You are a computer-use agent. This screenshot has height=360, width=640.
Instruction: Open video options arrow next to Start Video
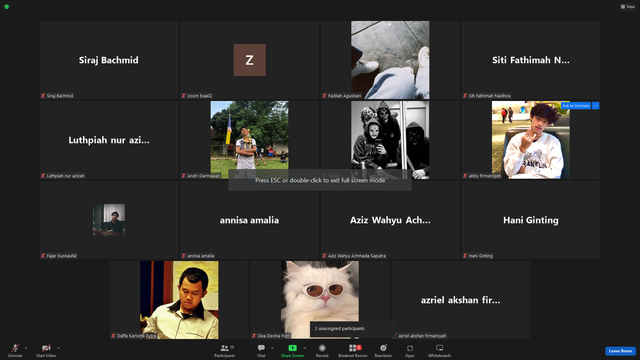(x=59, y=348)
